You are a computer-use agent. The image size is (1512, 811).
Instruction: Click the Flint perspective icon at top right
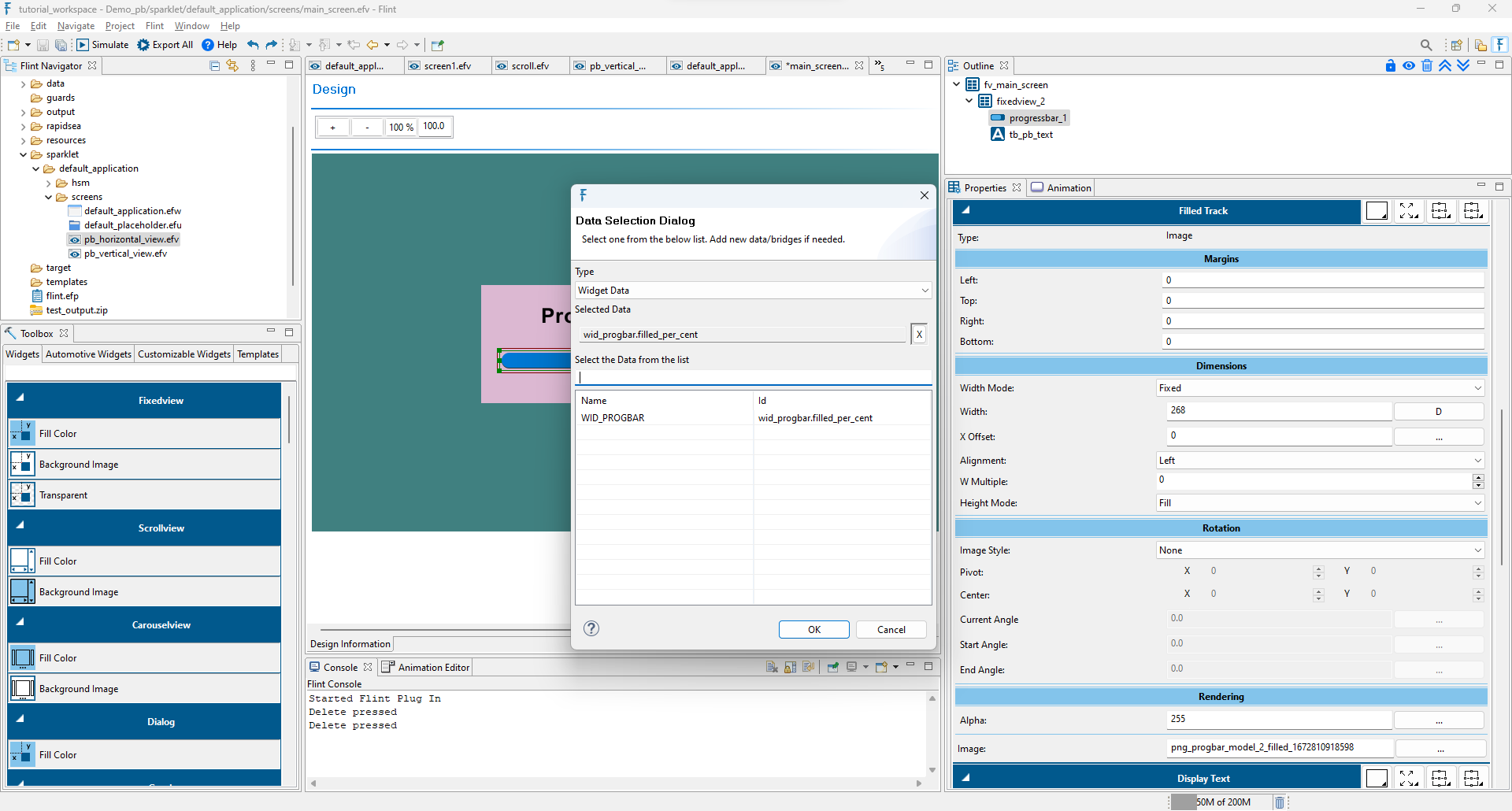click(x=1500, y=45)
